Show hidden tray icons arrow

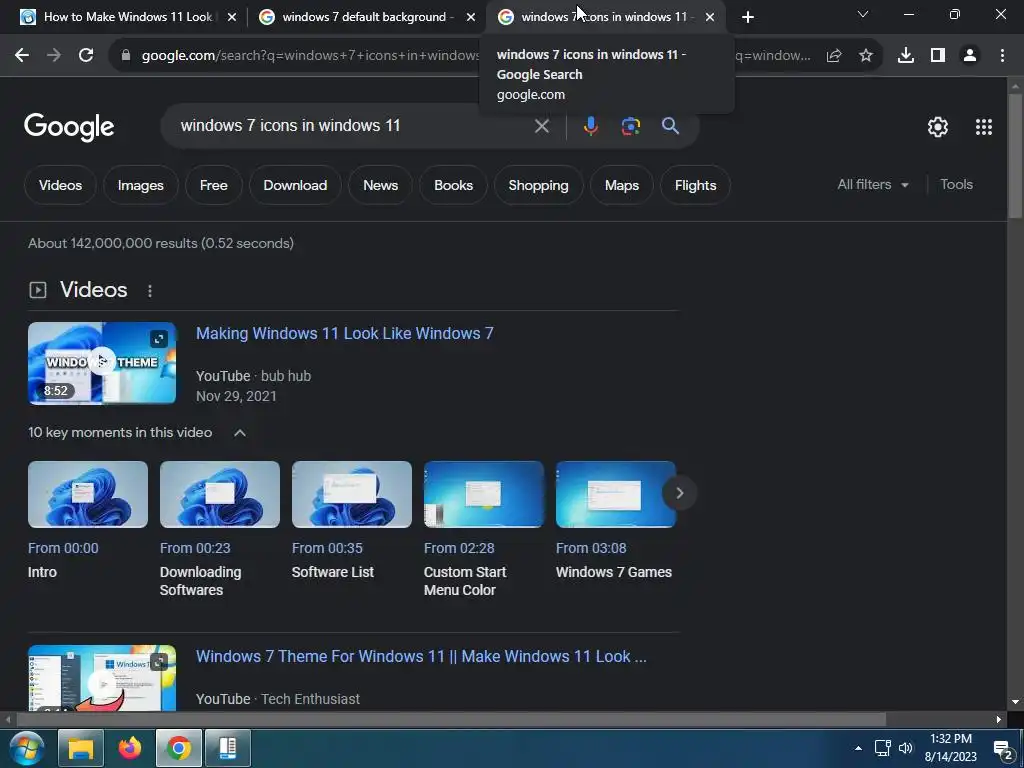tap(858, 748)
